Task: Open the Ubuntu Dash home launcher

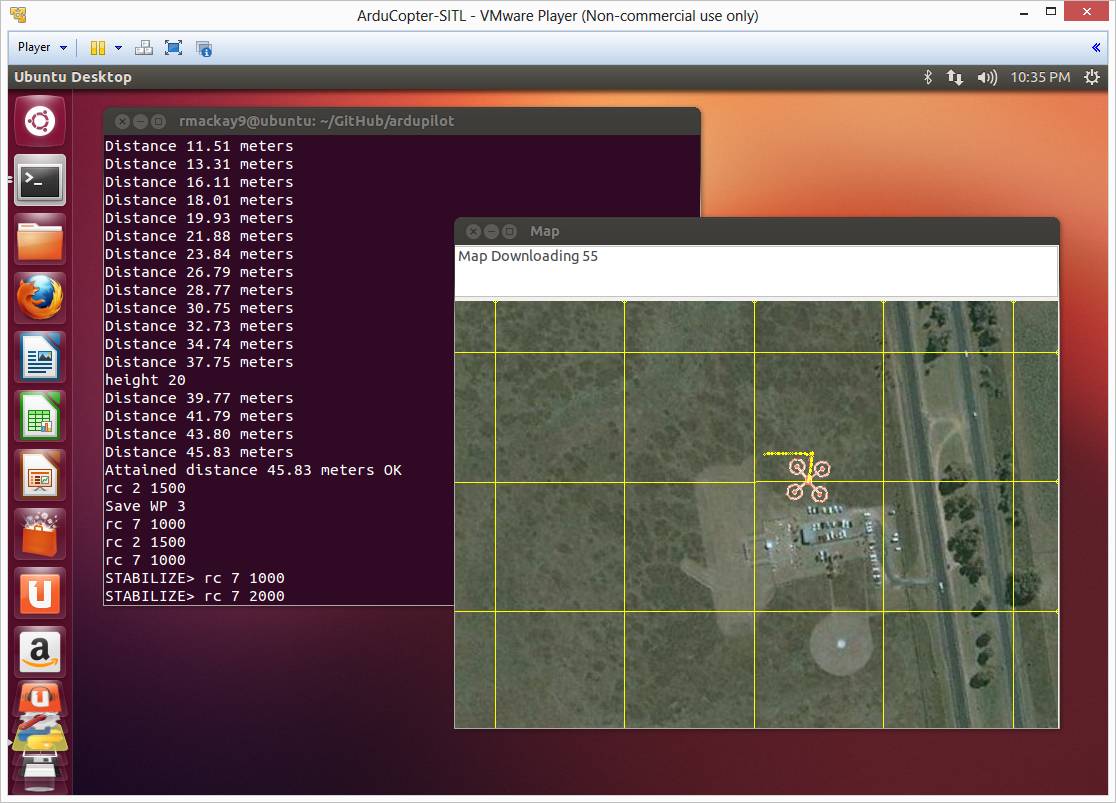Action: 40,122
